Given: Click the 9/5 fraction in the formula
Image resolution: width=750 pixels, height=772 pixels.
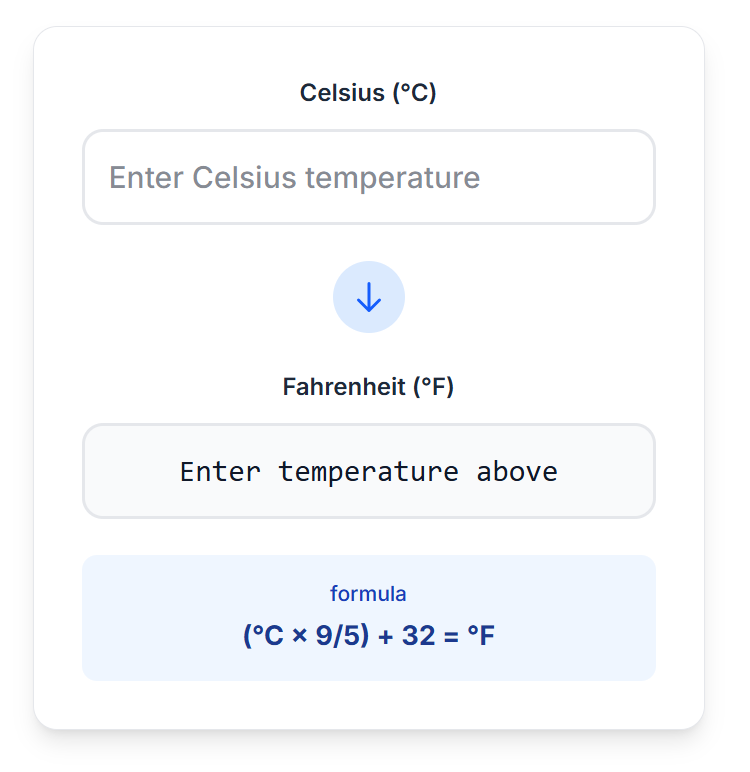Looking at the screenshot, I should coord(339,635).
